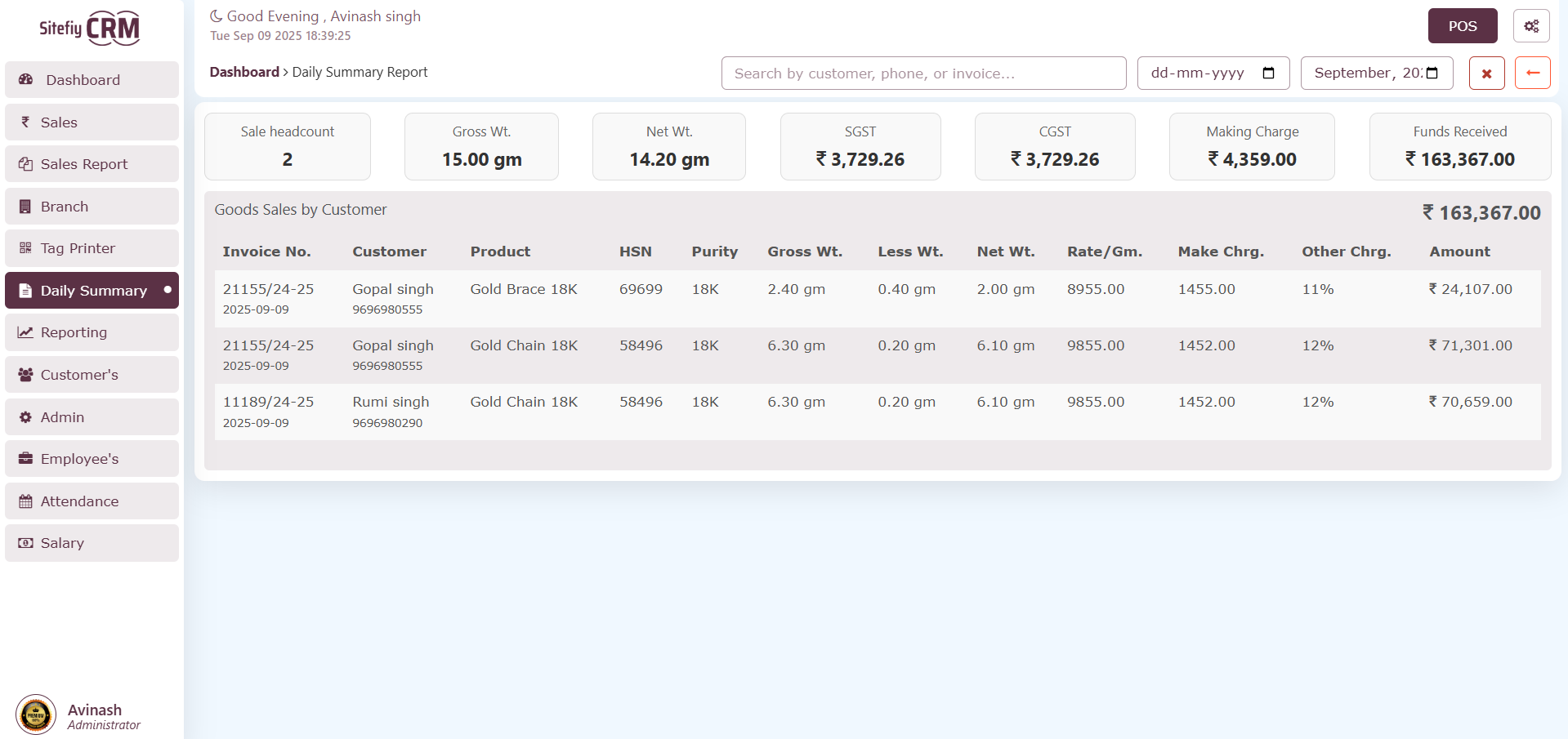Open Sales from the sidebar
The height and width of the screenshot is (739, 1568).
pyautogui.click(x=92, y=122)
